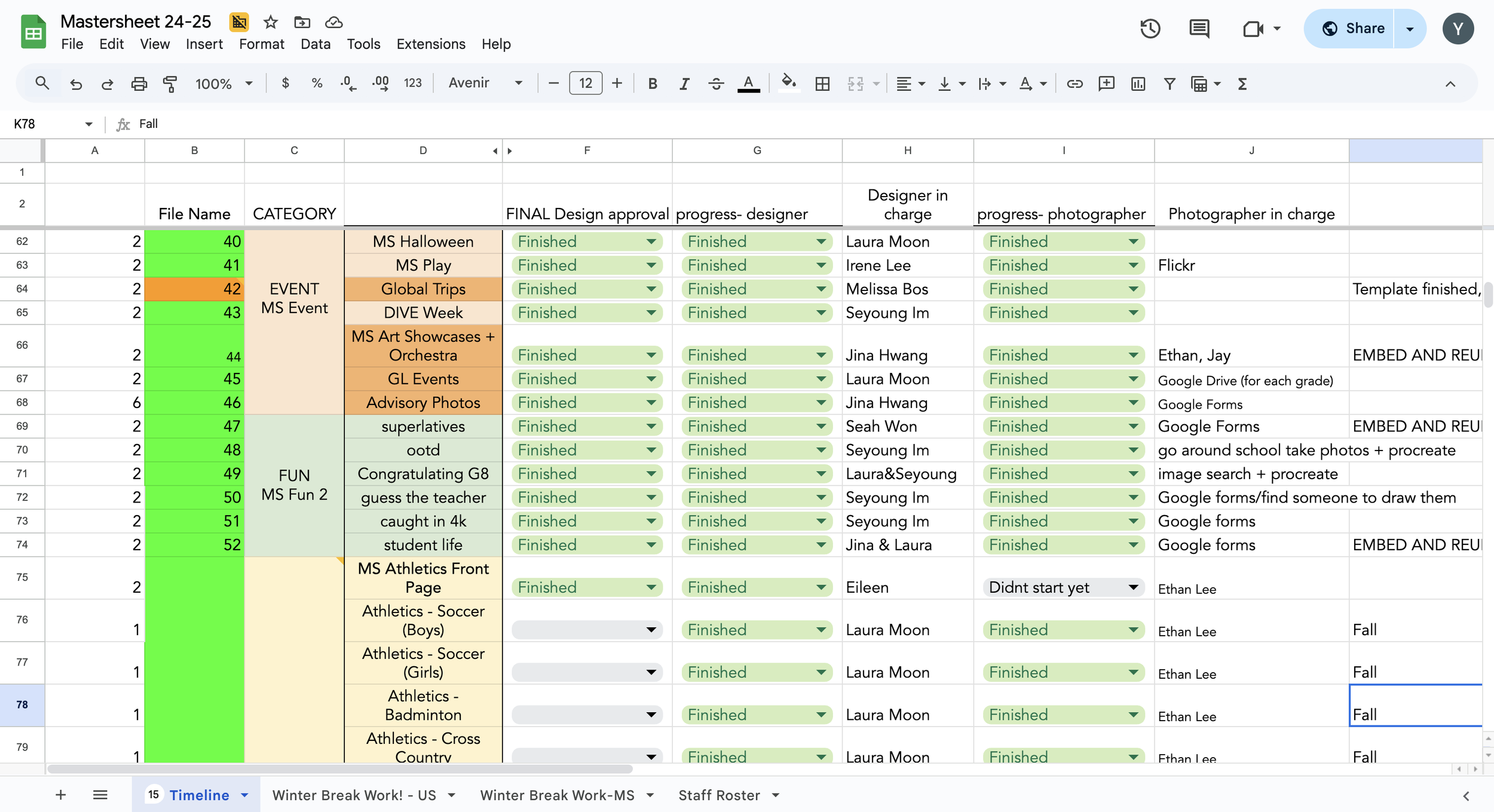Image resolution: width=1494 pixels, height=812 pixels.
Task: Click the borders icon in toolbar
Action: coord(822,84)
